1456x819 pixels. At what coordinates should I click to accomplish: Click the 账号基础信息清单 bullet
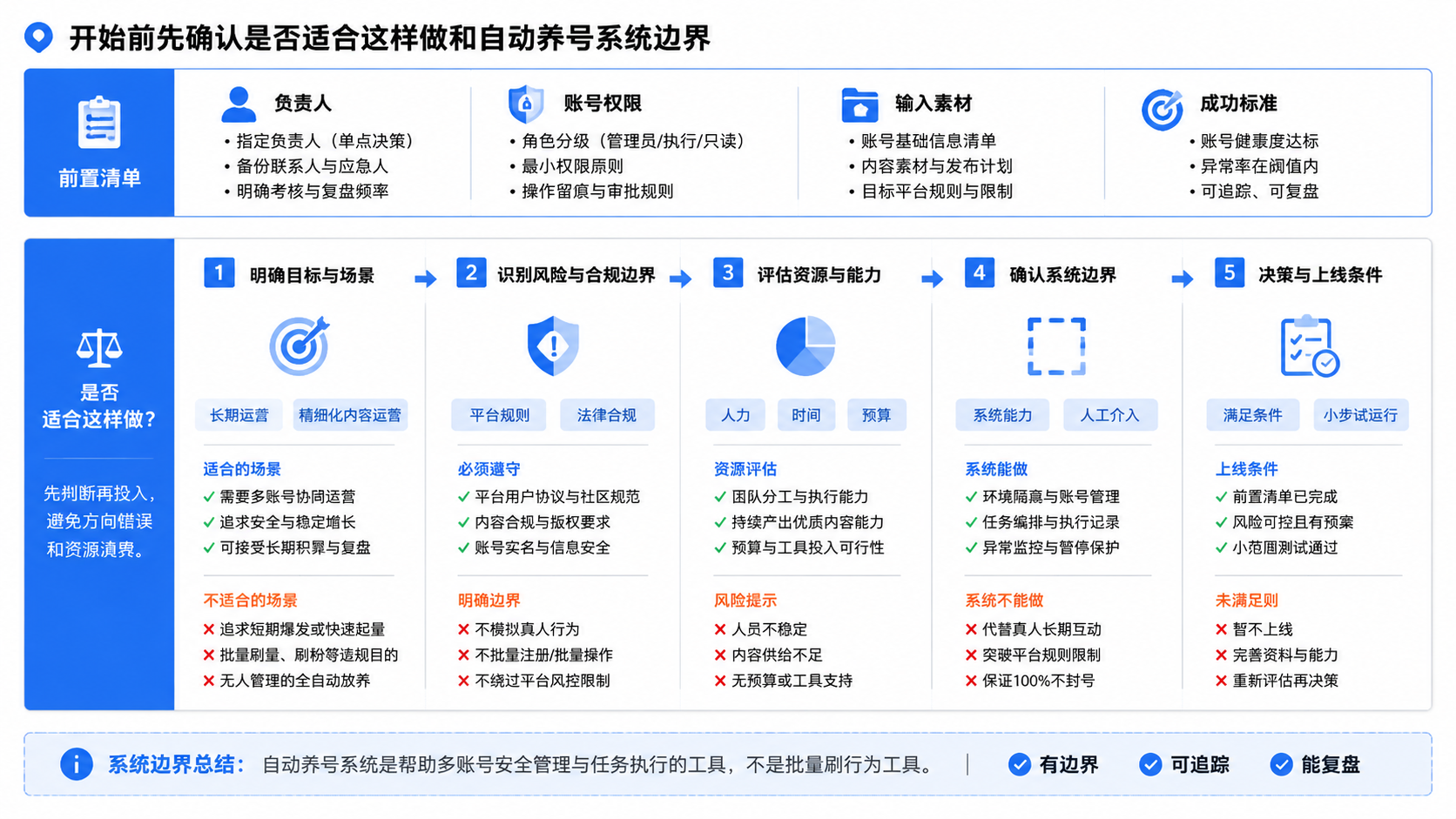pos(922,141)
